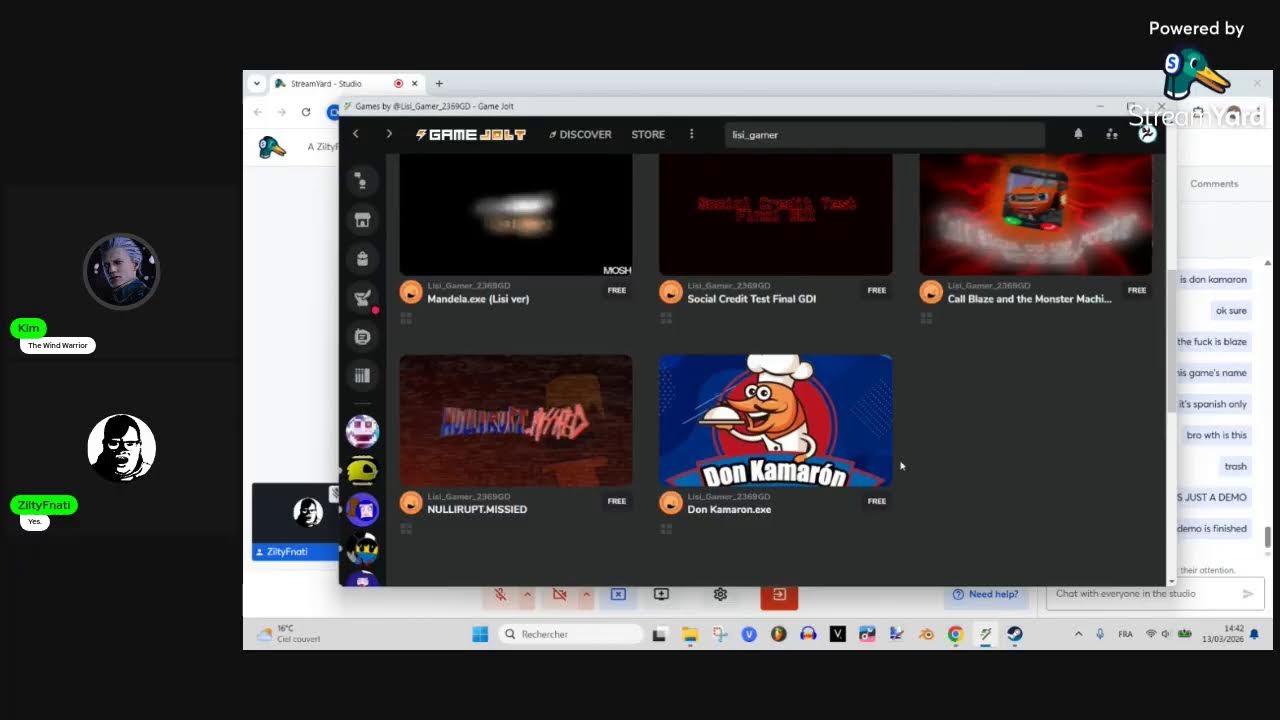Click author avatar beside Mandela.exe

pos(410,292)
